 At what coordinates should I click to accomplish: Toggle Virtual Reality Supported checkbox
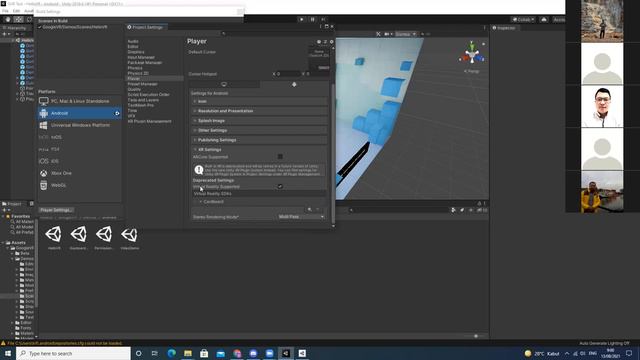[280, 187]
